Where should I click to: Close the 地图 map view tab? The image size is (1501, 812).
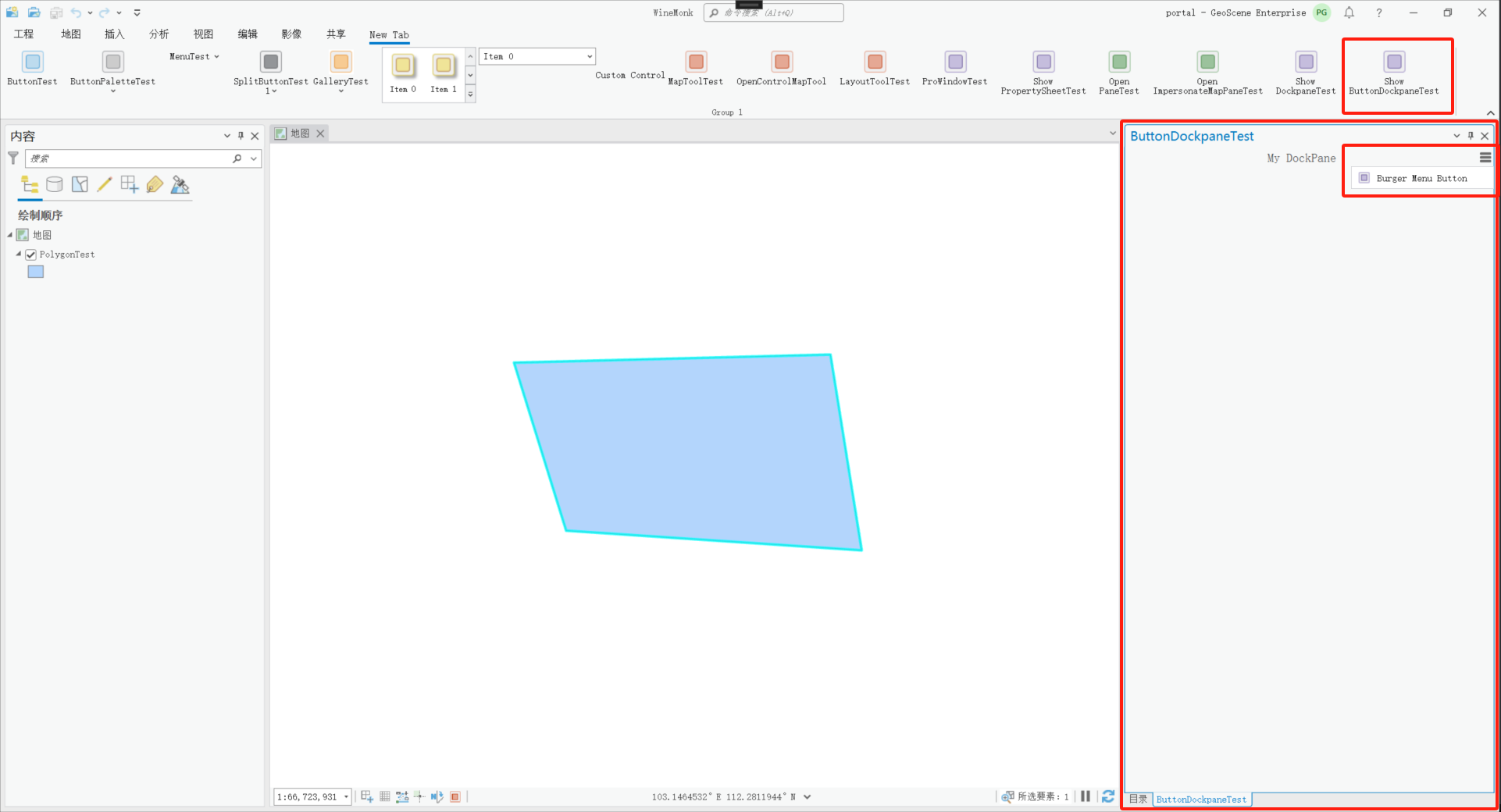tap(320, 134)
